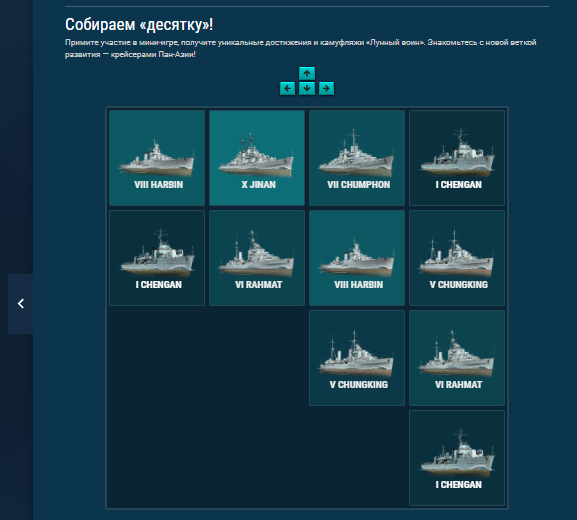
Task: Click the down arrow key button
Action: pos(307,89)
